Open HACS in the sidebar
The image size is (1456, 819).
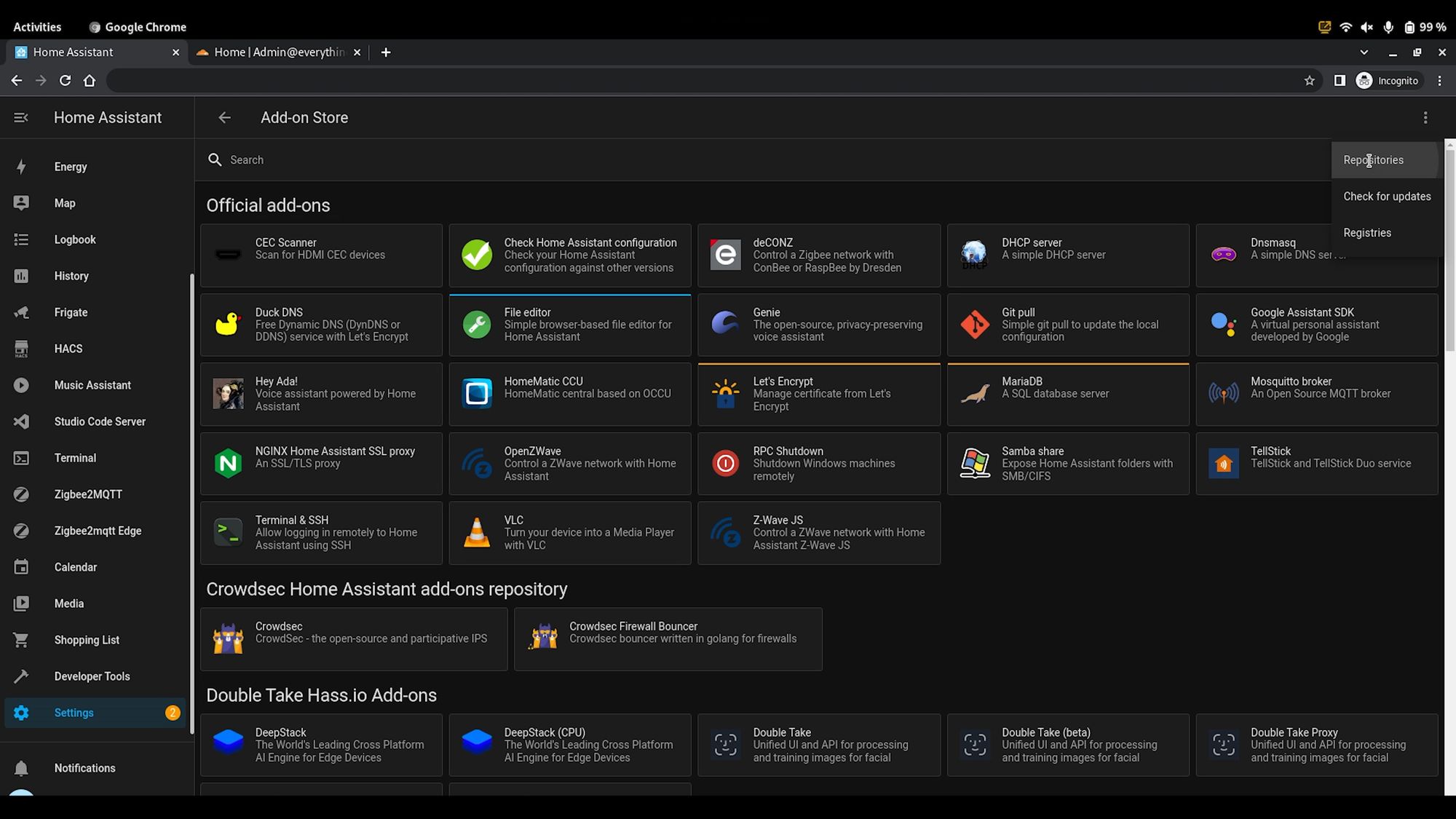tap(95, 349)
